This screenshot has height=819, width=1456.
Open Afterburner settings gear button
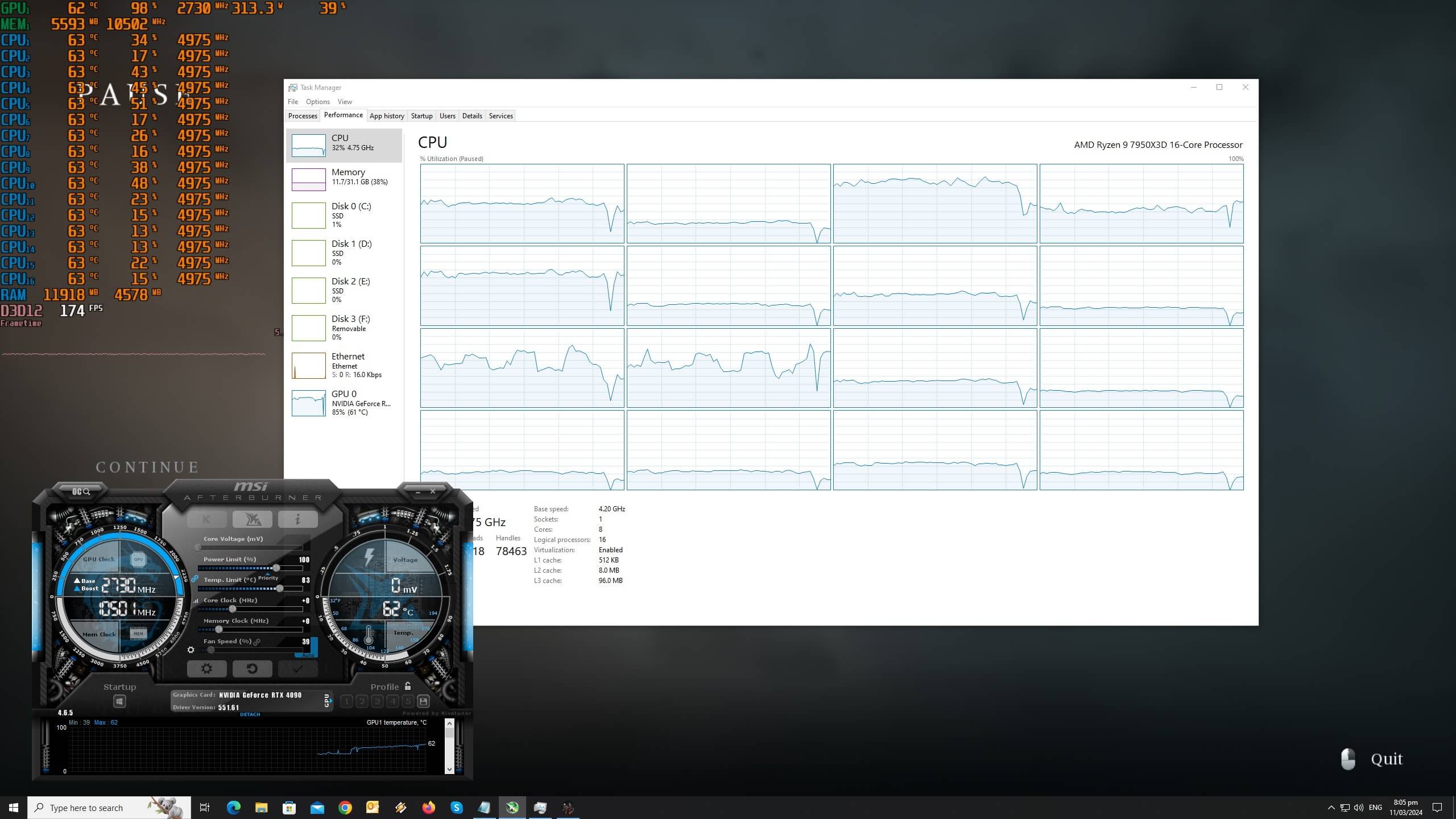coord(206,669)
